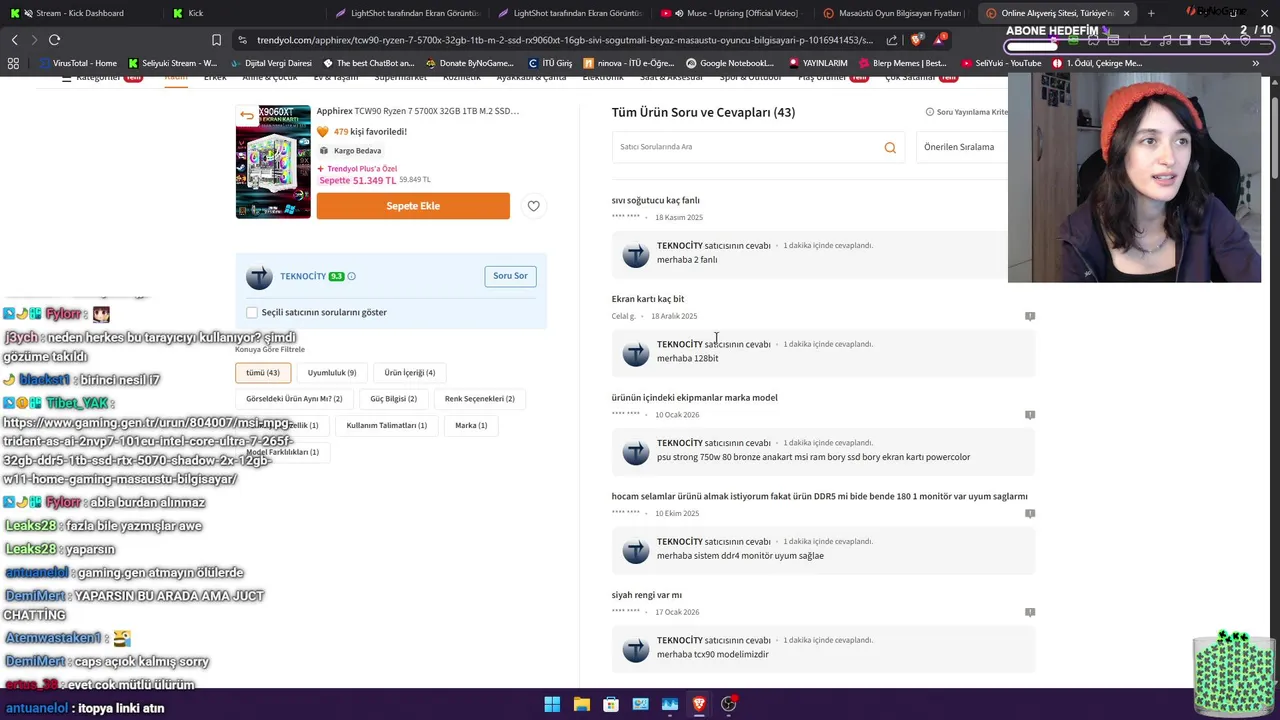Open the apps grid on the bookmarks bar
The image size is (1280, 720).
[x=13, y=63]
